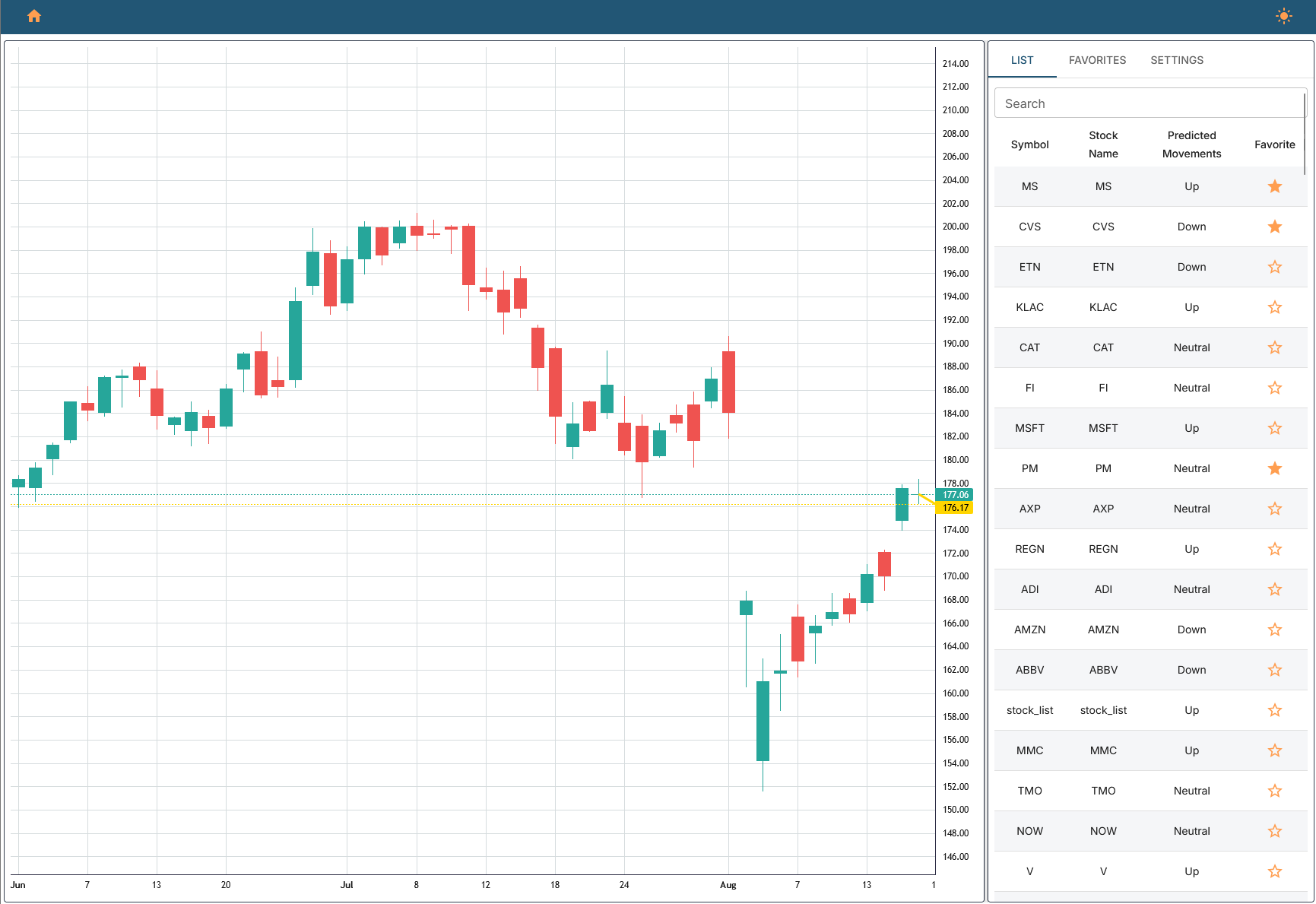This screenshot has height=904, width=1316.
Task: Favorite the AMZN stock star
Action: click(x=1274, y=630)
